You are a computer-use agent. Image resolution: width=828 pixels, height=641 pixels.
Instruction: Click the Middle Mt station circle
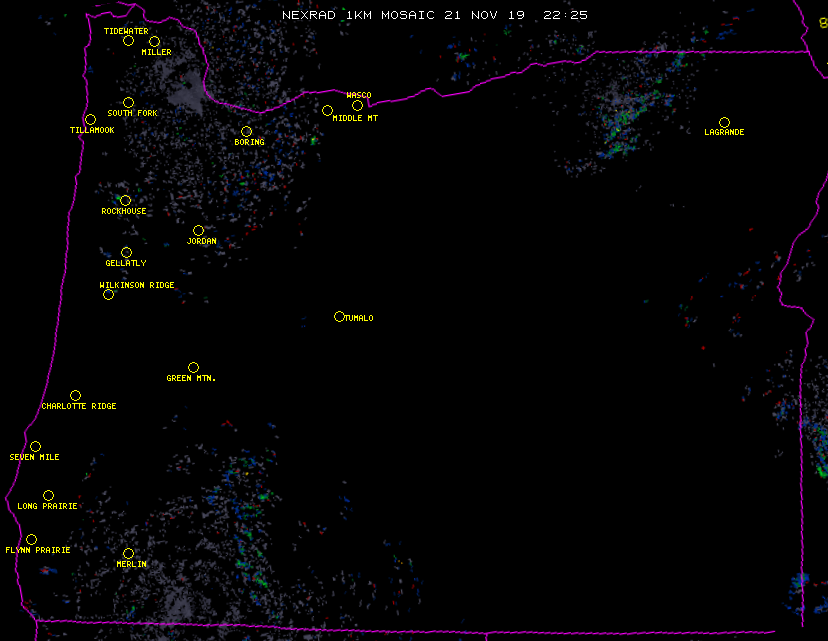tap(327, 111)
